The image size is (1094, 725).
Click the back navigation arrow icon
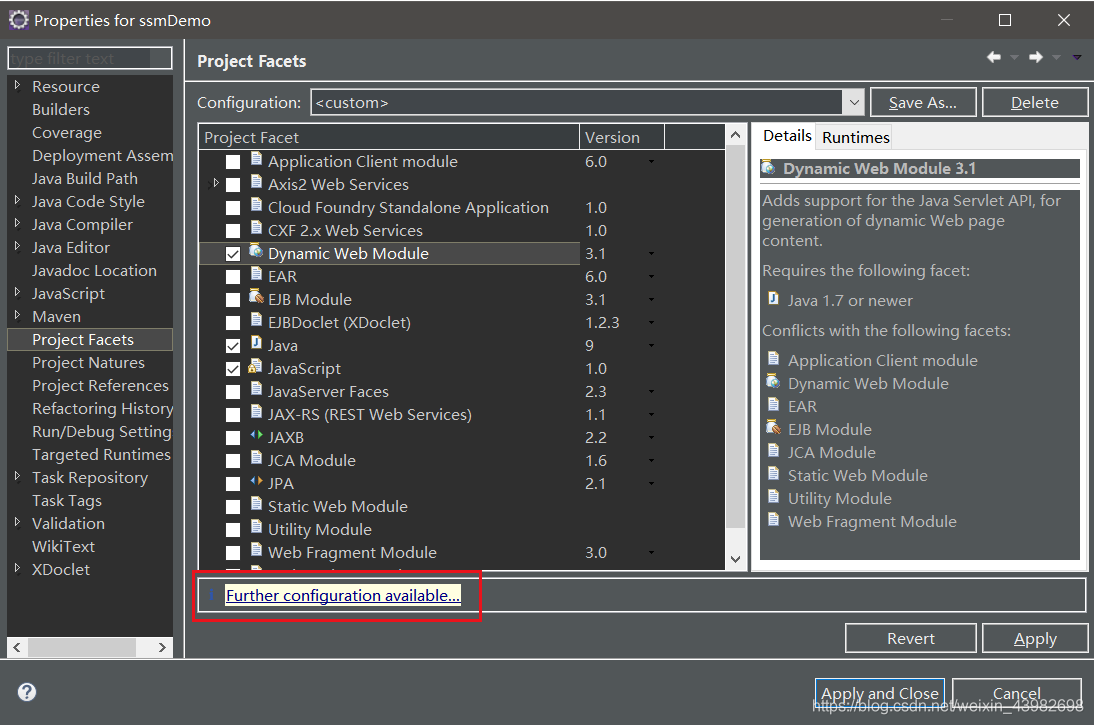click(994, 57)
